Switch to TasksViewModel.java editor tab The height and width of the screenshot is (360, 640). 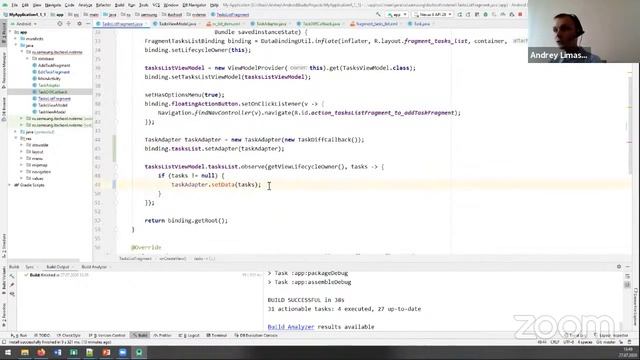tap(178, 24)
